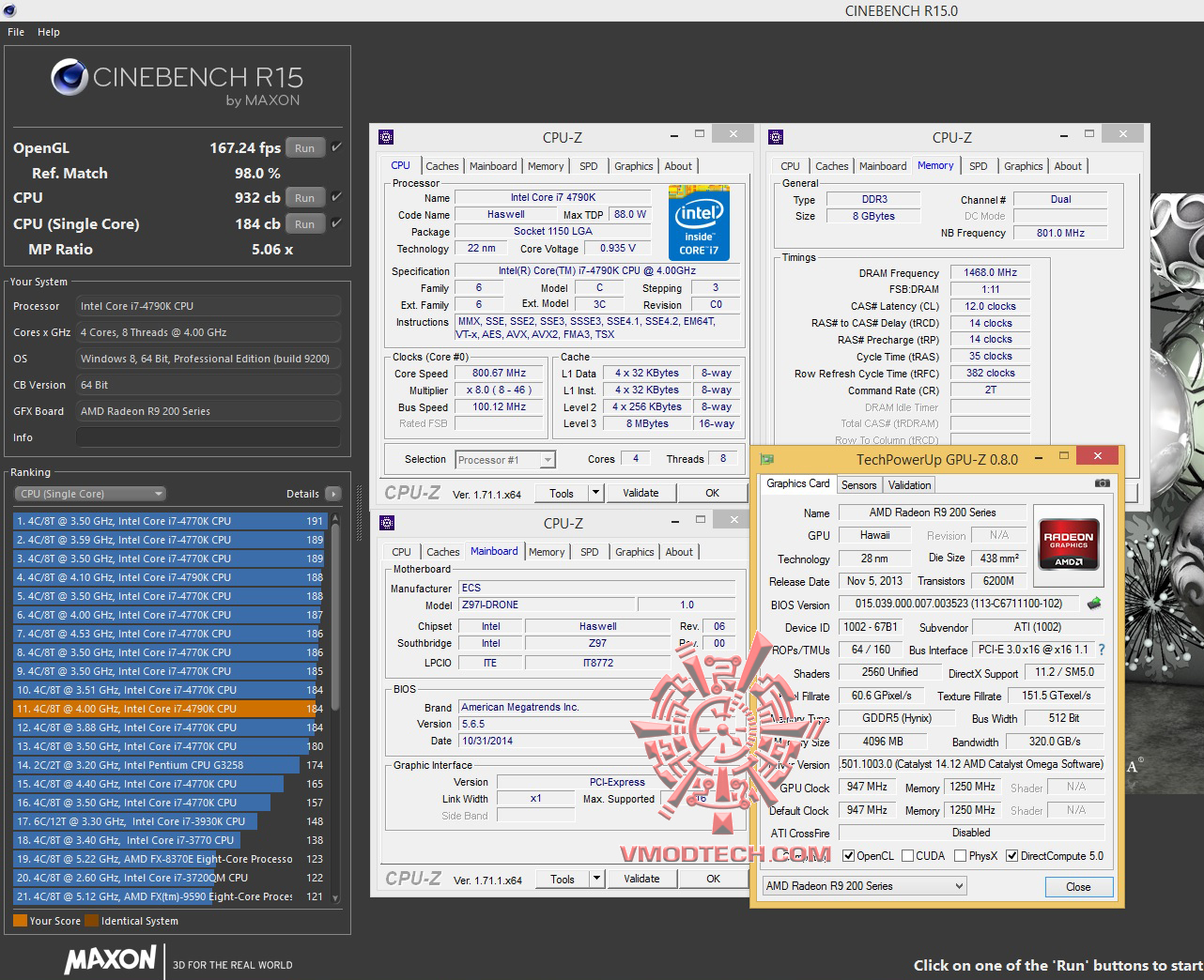Viewport: 1204px width, 980px height.
Task: Click the Cinebench R15 sphere logo
Action: pyautogui.click(x=69, y=77)
